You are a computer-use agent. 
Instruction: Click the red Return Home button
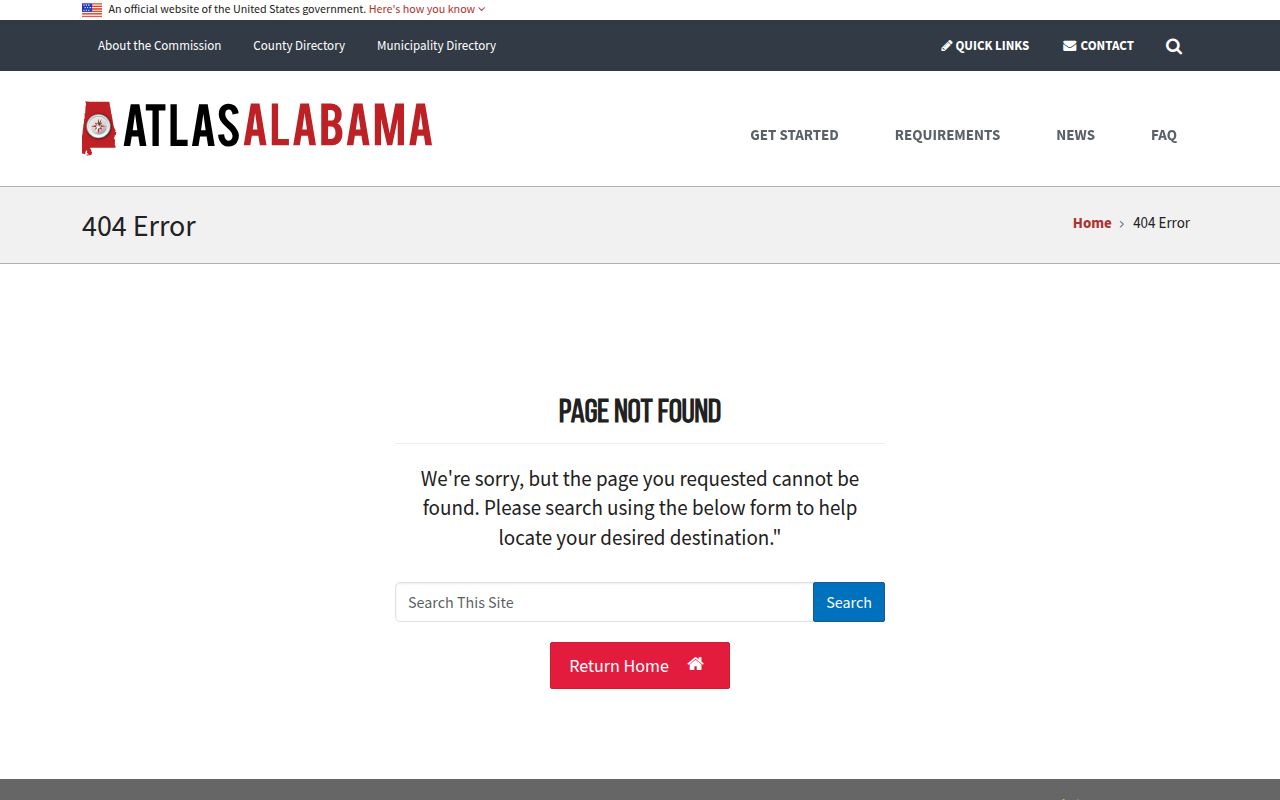[618, 666]
